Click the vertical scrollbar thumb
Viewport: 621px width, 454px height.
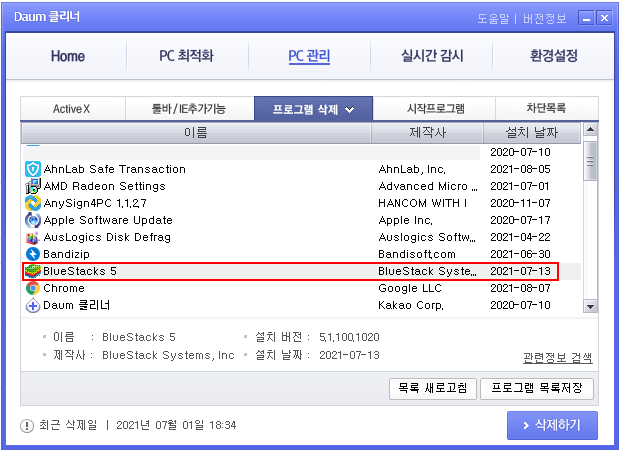pyautogui.click(x=591, y=161)
